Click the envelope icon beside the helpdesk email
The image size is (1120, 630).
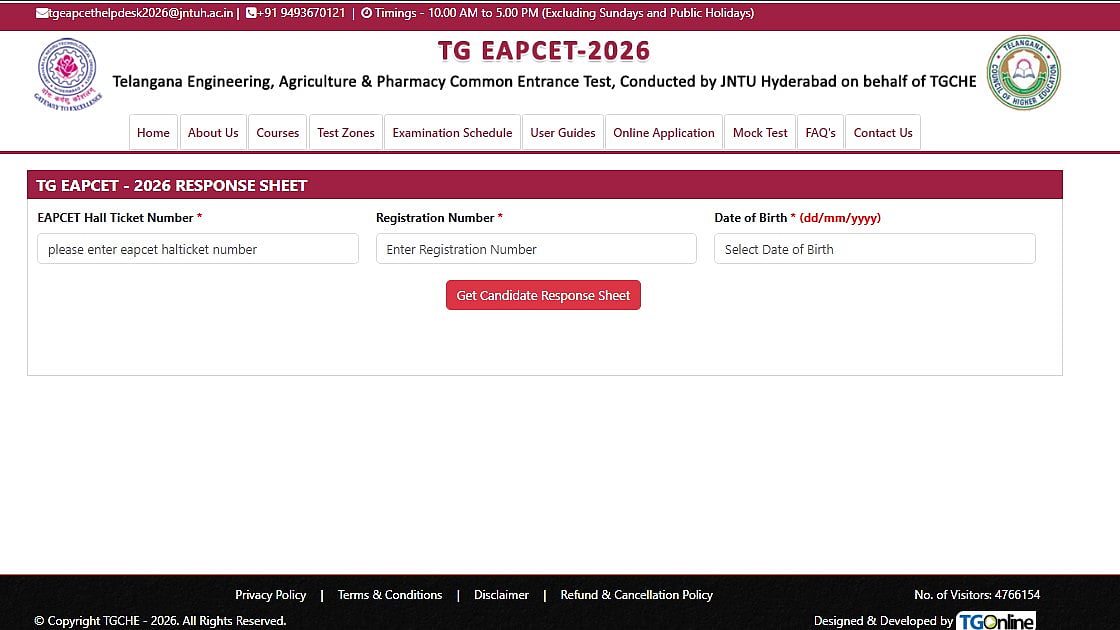click(42, 13)
